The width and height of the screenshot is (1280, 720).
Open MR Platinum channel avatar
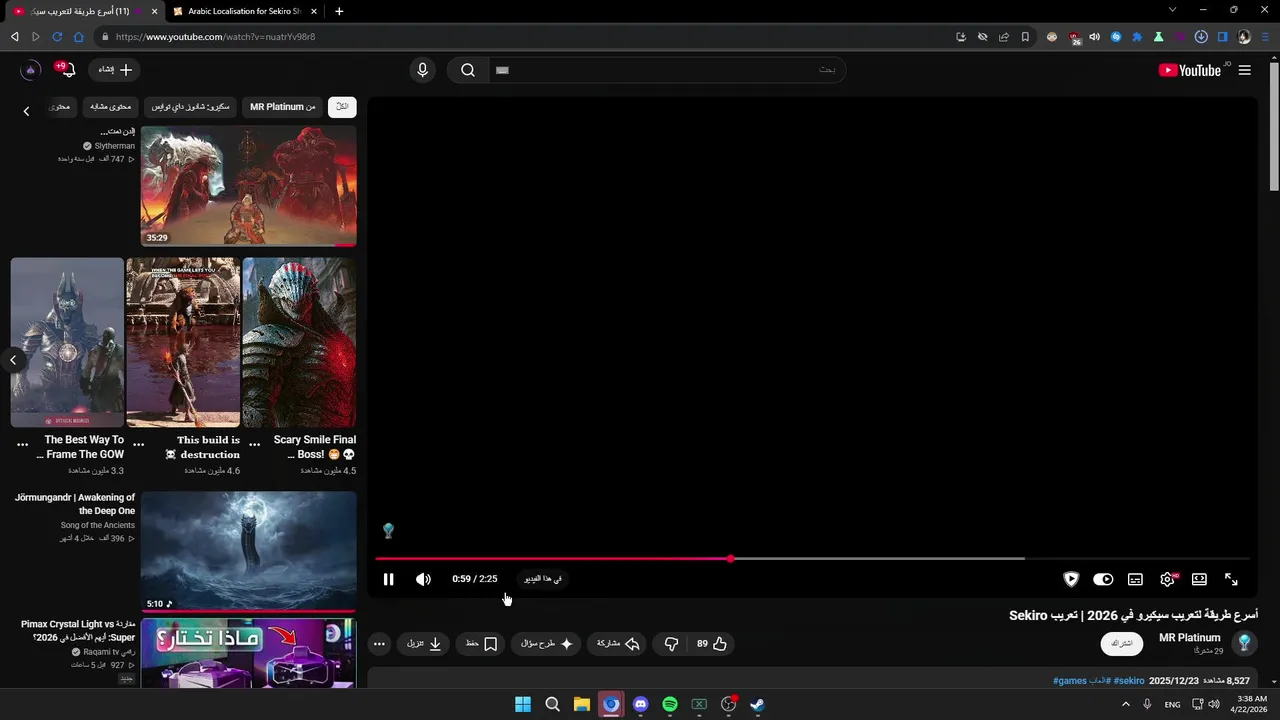tap(1245, 643)
